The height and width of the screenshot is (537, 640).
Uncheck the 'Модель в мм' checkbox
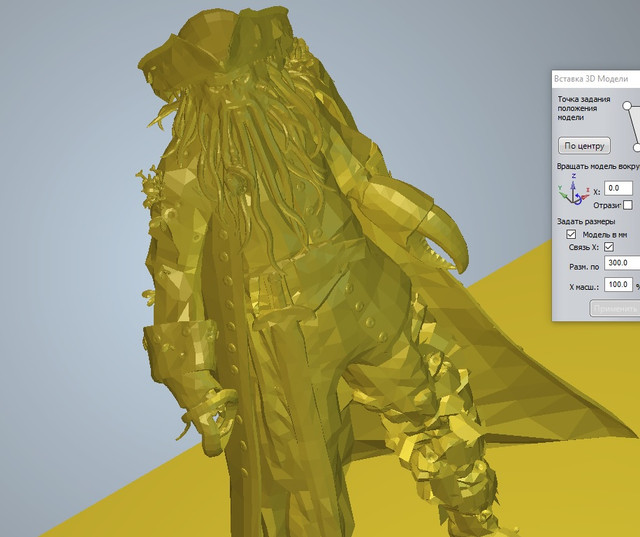coord(571,234)
